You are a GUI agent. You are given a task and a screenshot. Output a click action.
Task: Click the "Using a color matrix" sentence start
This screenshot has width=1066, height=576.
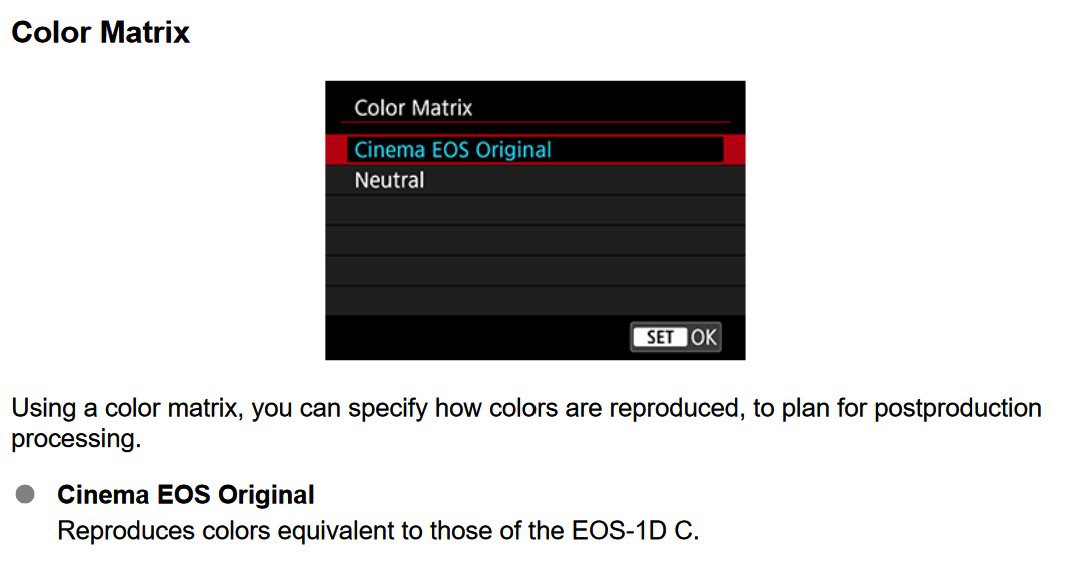click(x=127, y=408)
